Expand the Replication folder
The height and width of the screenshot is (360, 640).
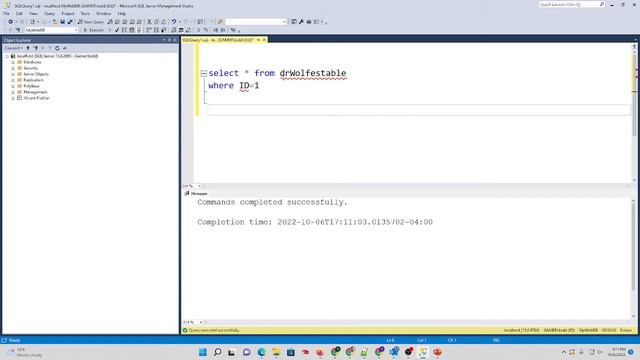pos(13,80)
